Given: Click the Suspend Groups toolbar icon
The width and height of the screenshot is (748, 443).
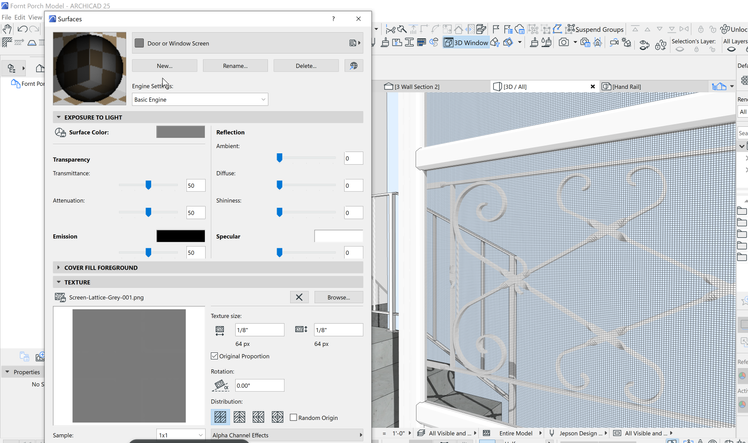Looking at the screenshot, I should coord(569,29).
